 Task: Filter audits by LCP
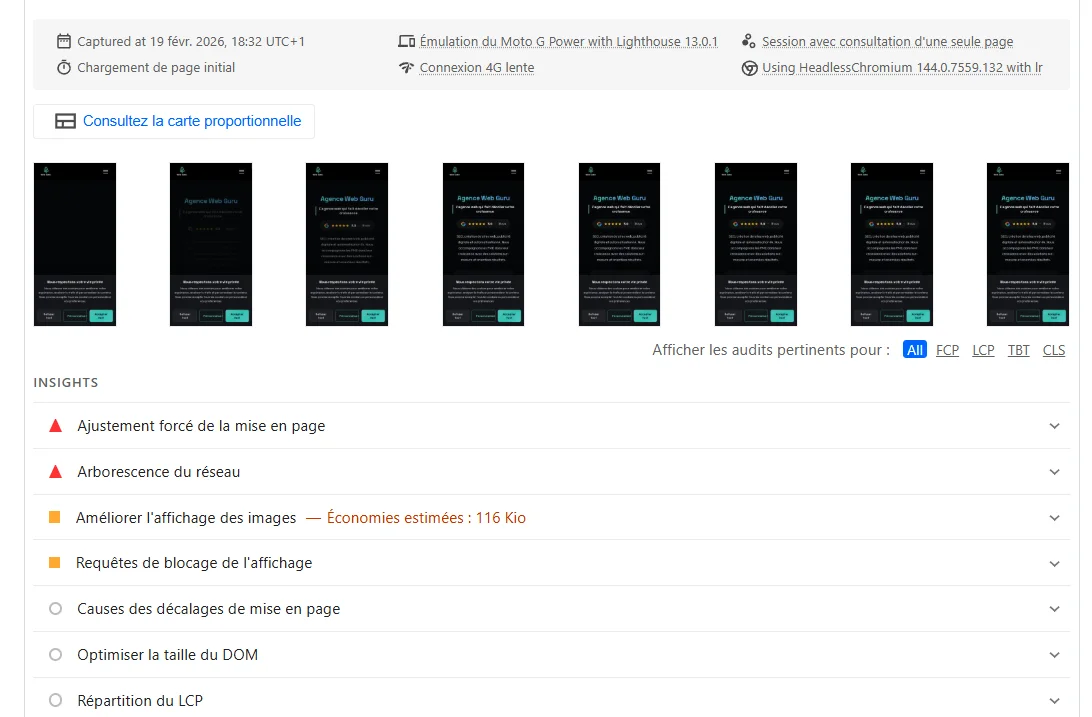tap(983, 350)
